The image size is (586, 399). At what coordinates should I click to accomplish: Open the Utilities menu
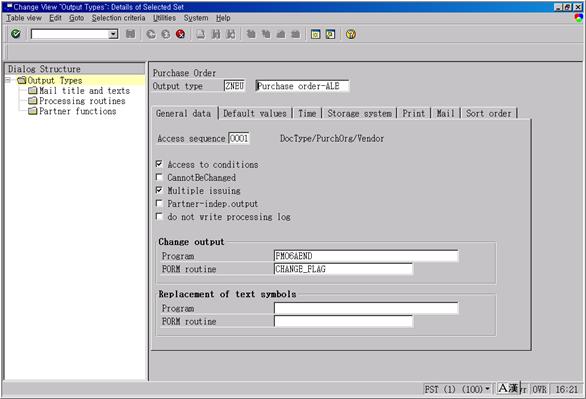click(x=164, y=18)
